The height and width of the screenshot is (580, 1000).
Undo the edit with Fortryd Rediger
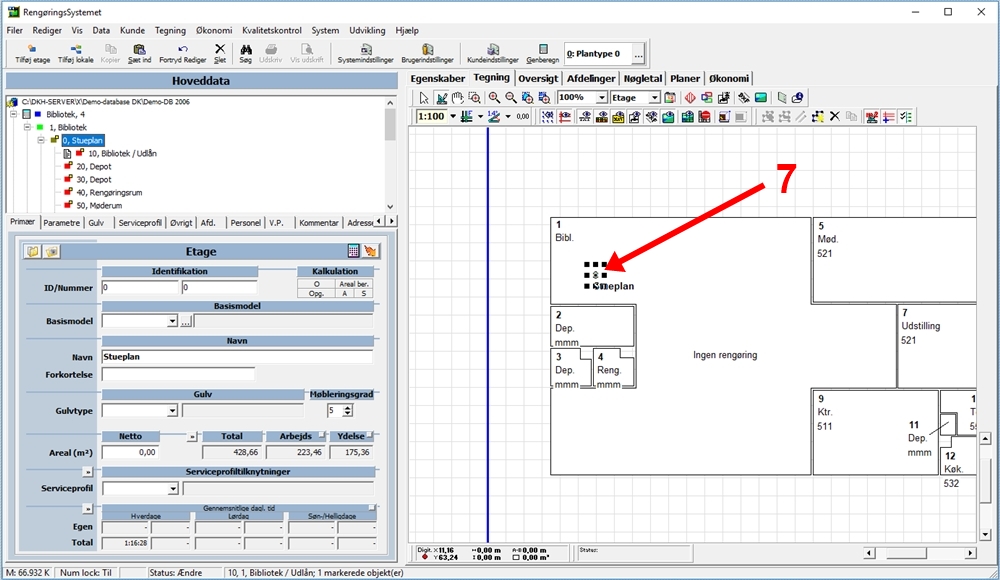tap(182, 54)
